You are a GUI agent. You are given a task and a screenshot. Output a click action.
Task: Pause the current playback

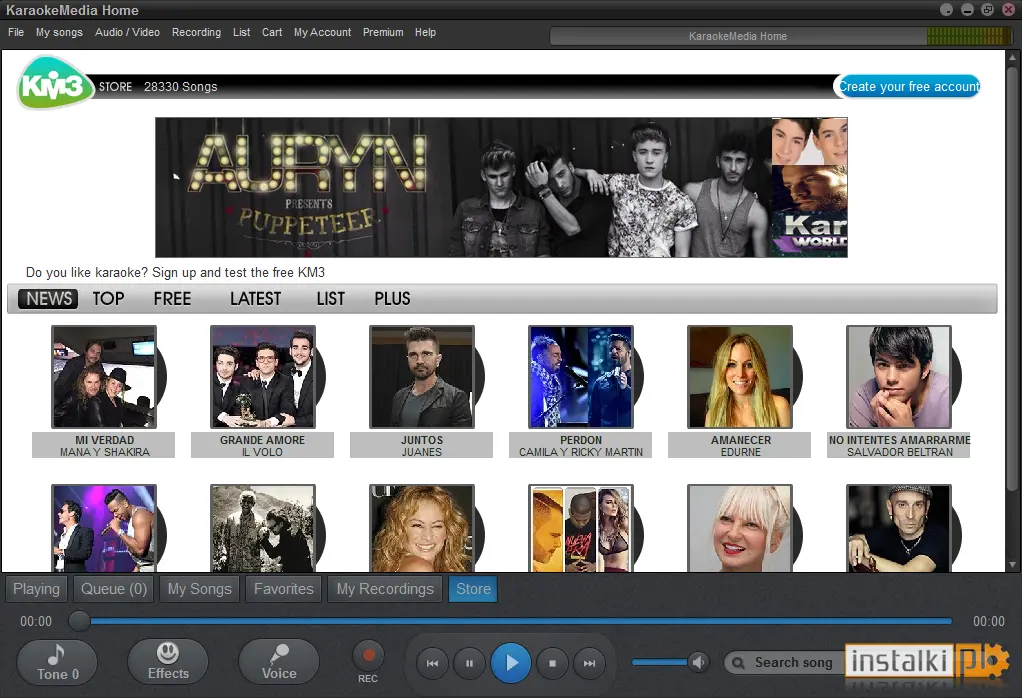[469, 663]
